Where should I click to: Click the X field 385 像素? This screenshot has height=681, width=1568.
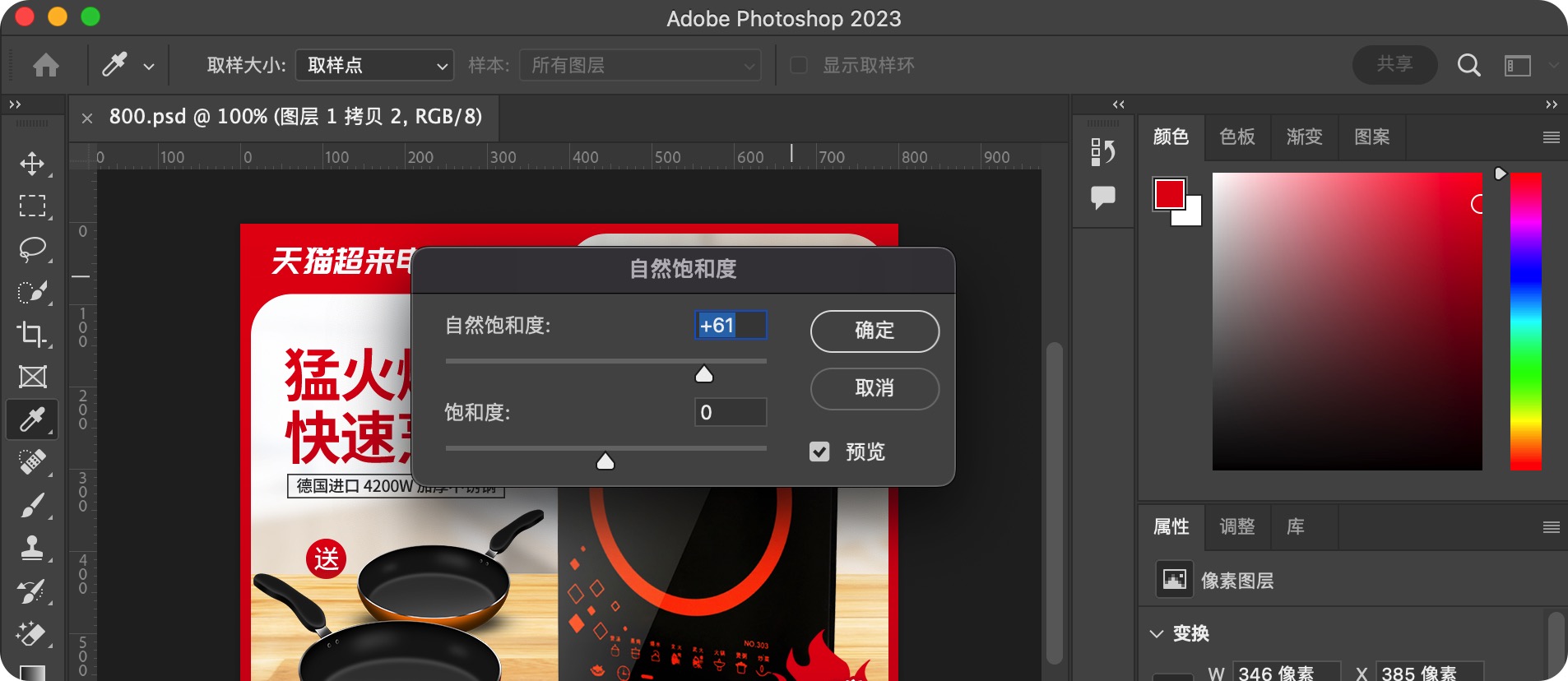coord(1431,672)
